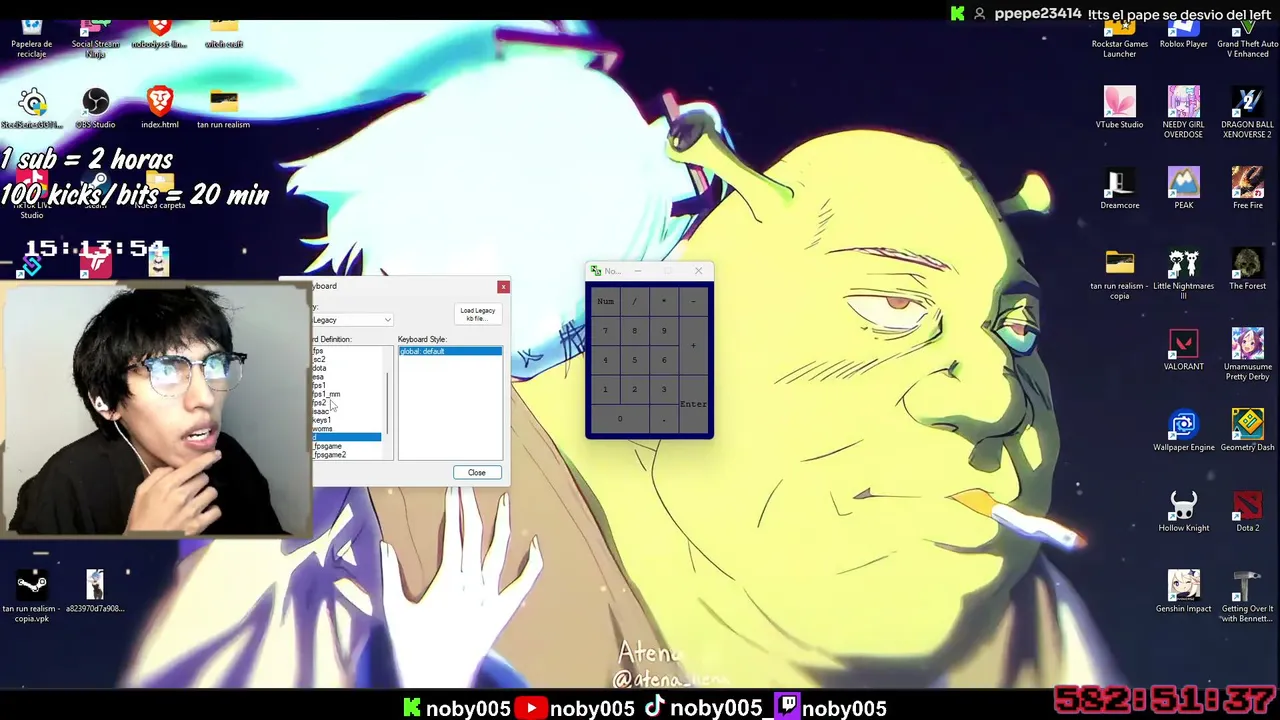This screenshot has width=1280, height=720.
Task: Launch the Hollow Knight shortcut
Action: point(1183,511)
